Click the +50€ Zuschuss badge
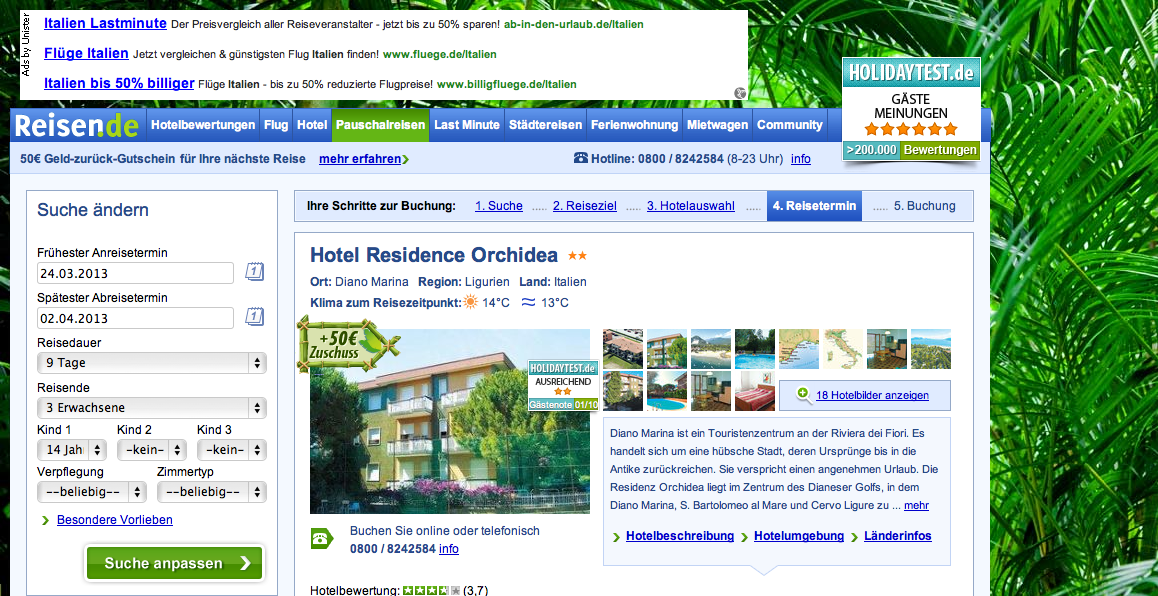This screenshot has width=1158, height=596. tap(342, 345)
